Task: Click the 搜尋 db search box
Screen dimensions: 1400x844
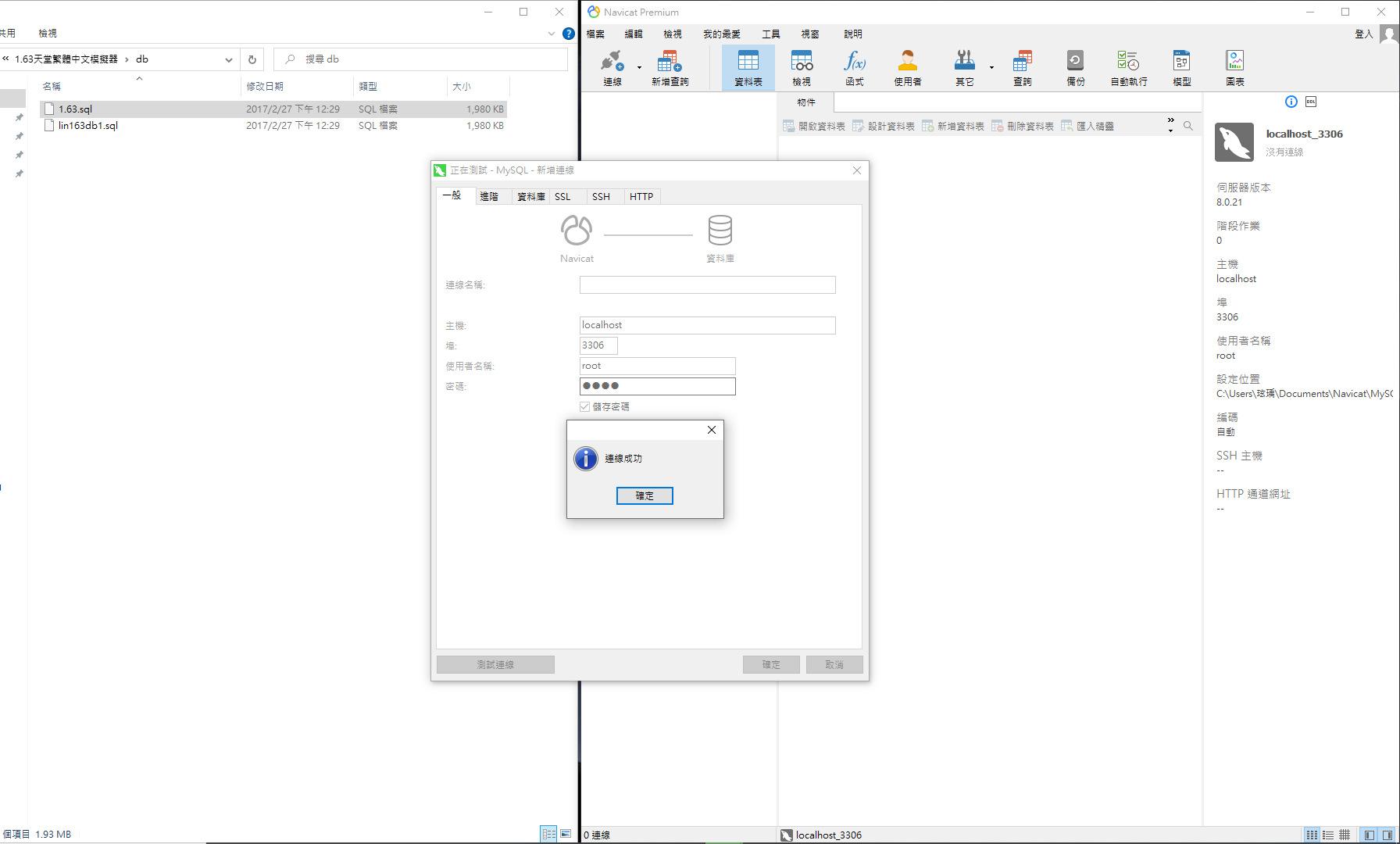Action: click(x=421, y=59)
